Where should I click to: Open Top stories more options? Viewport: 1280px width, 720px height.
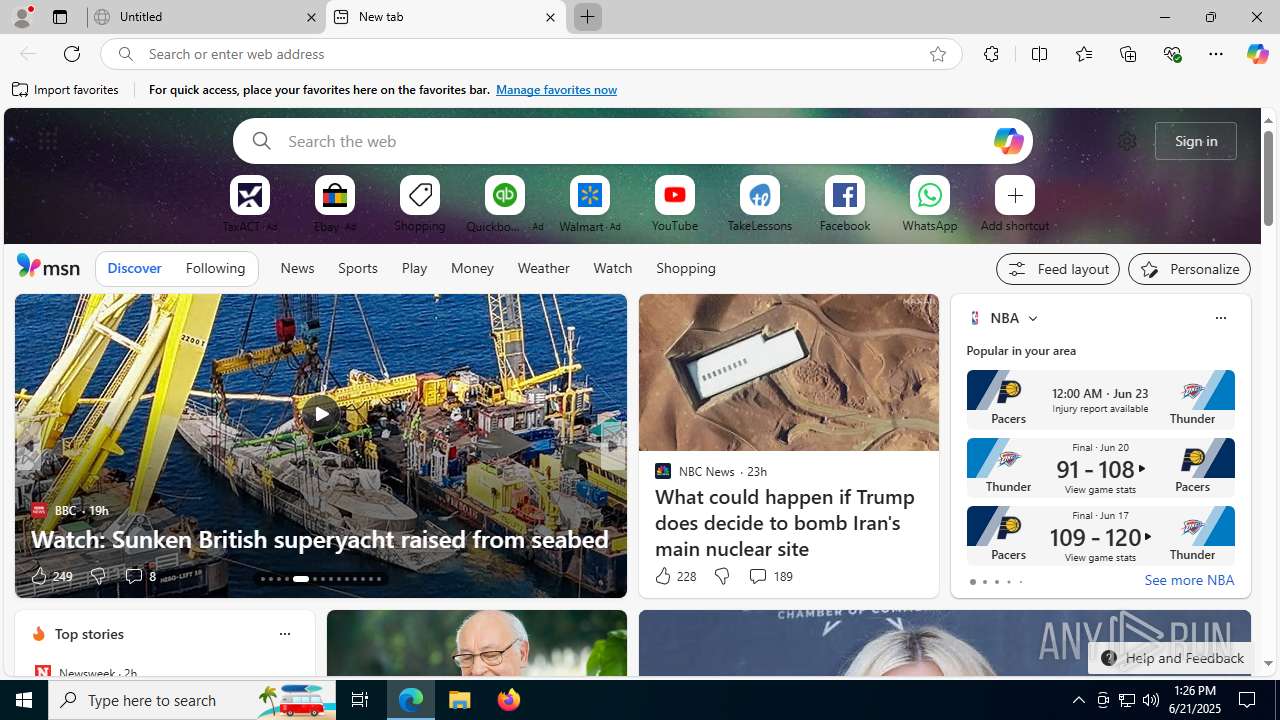pos(284,634)
